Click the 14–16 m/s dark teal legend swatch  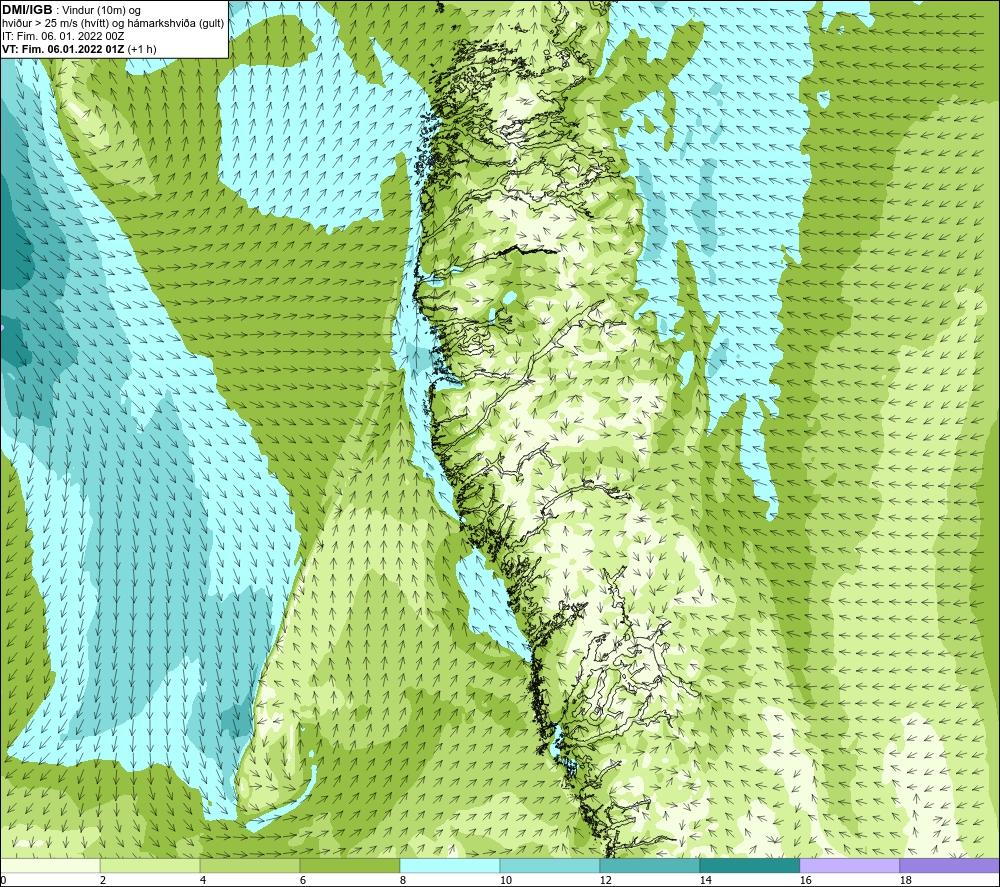(x=749, y=865)
